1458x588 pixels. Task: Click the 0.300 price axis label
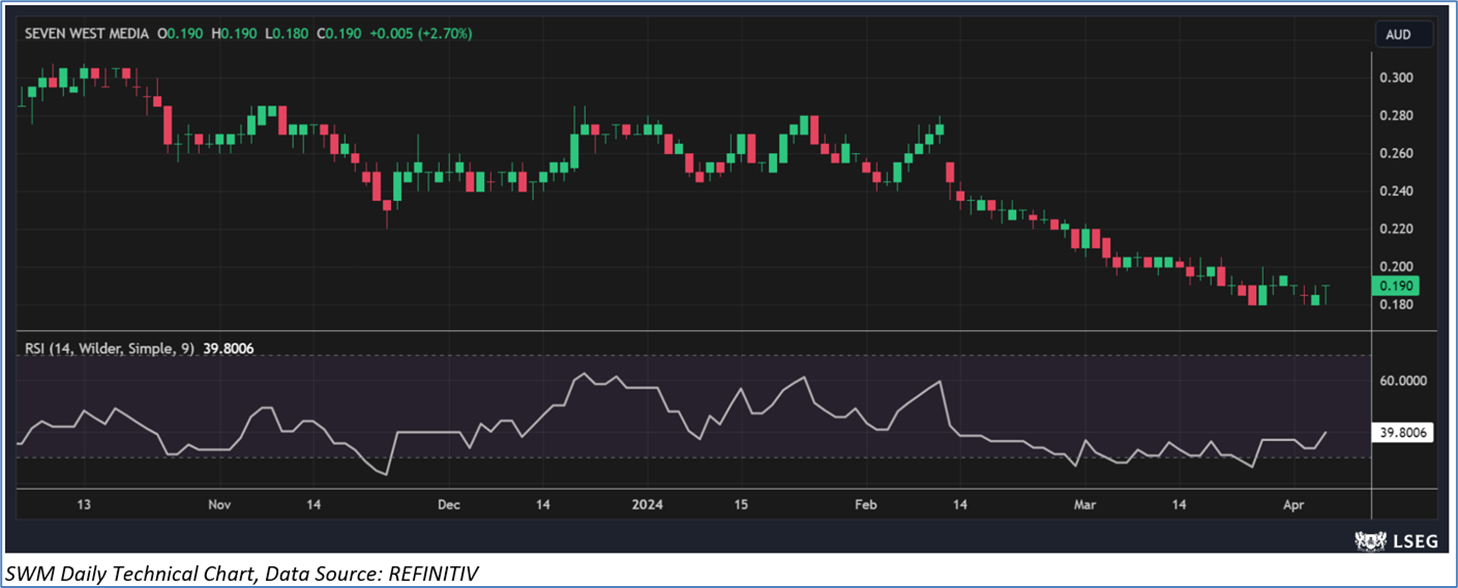pos(1396,78)
